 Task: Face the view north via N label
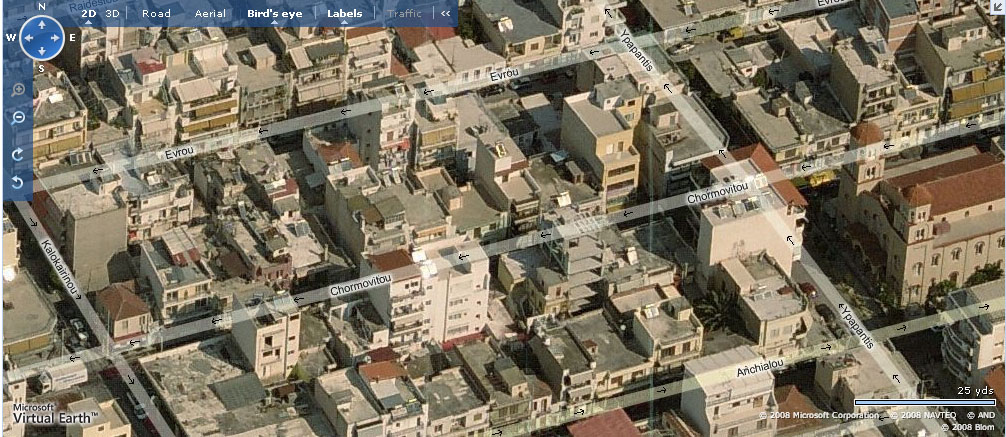[x=41, y=6]
